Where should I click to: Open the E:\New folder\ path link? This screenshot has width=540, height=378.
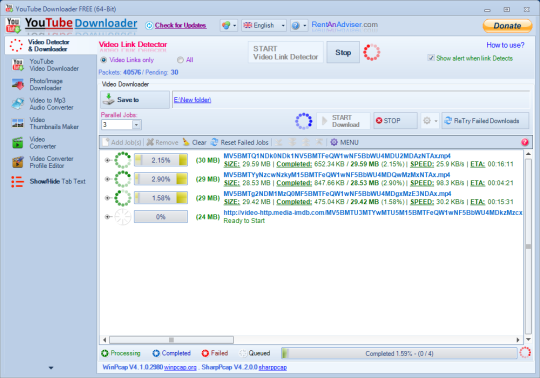pyautogui.click(x=192, y=100)
